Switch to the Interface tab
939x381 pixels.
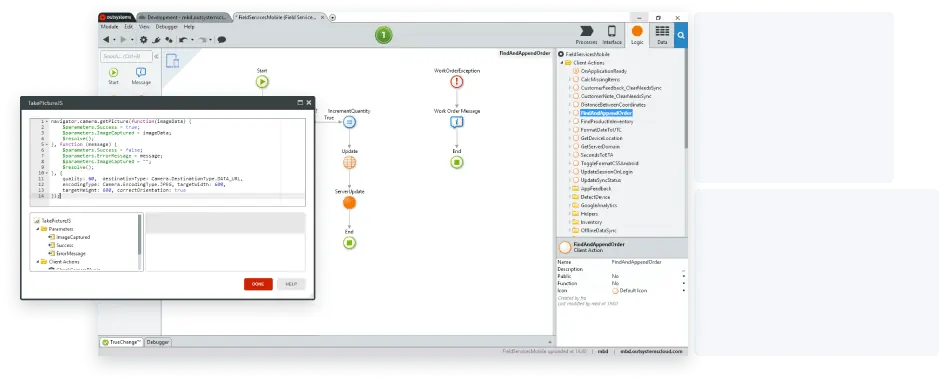(611, 35)
